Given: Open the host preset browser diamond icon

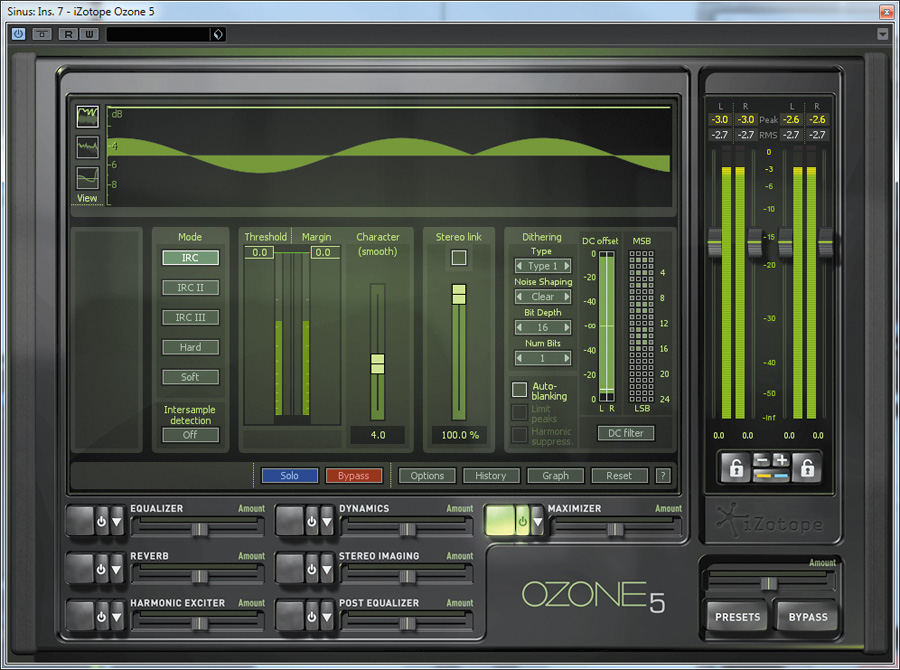Looking at the screenshot, I should [218, 34].
